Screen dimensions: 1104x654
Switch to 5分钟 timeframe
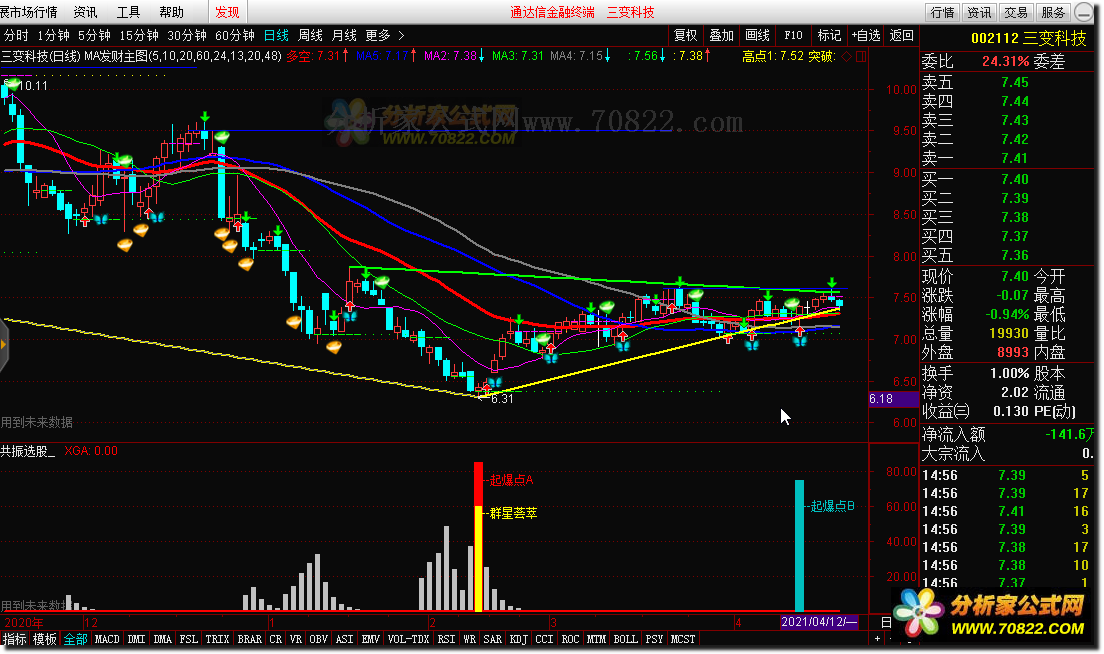pyautogui.click(x=94, y=35)
